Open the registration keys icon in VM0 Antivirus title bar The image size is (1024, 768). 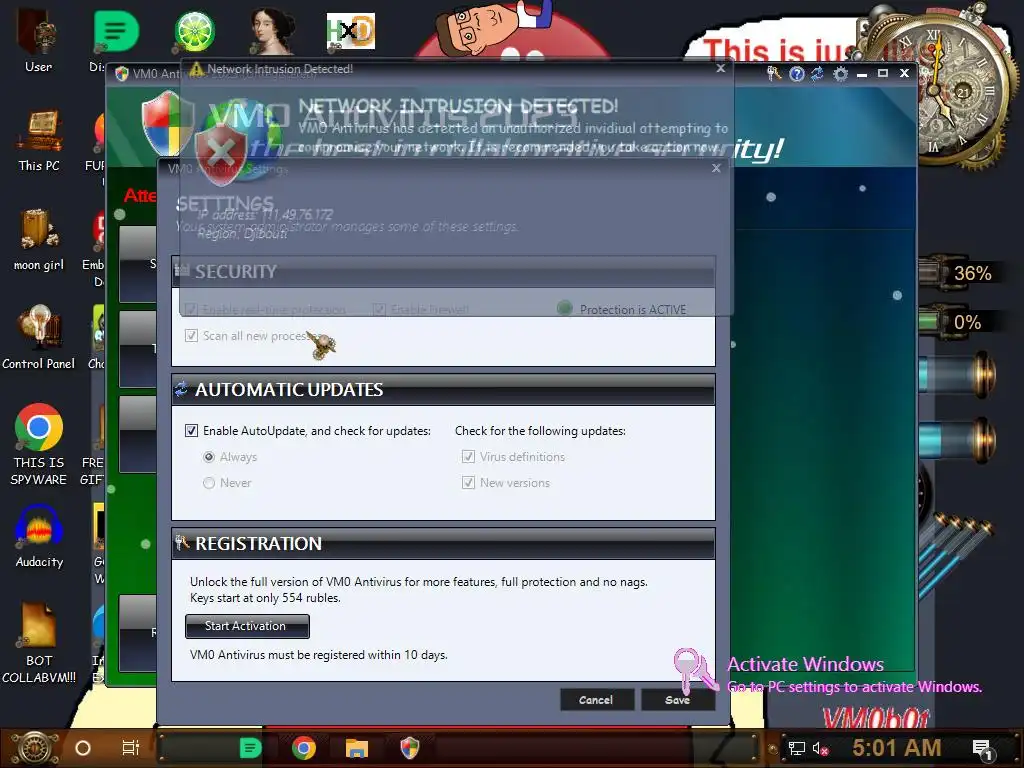coord(774,74)
